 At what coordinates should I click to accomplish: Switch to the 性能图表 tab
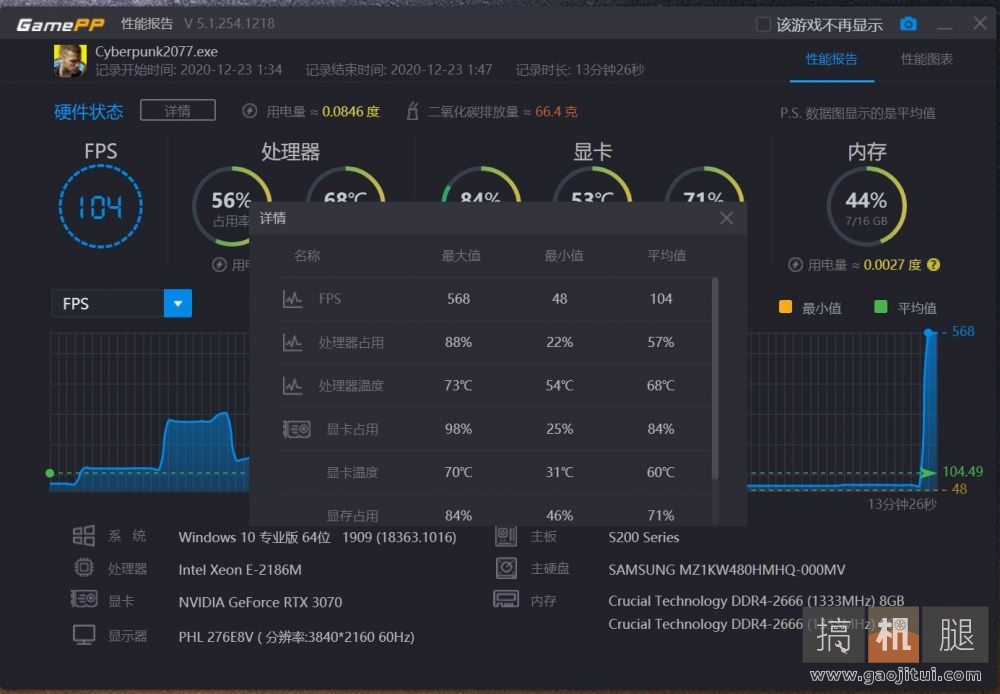click(x=926, y=59)
